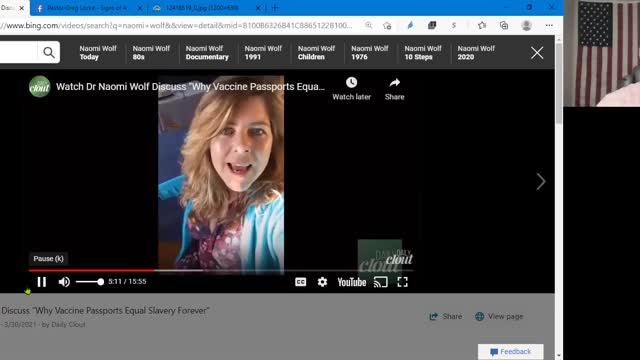Close the Pastor Greg Locke tab
The height and width of the screenshot is (360, 640).
140,8
